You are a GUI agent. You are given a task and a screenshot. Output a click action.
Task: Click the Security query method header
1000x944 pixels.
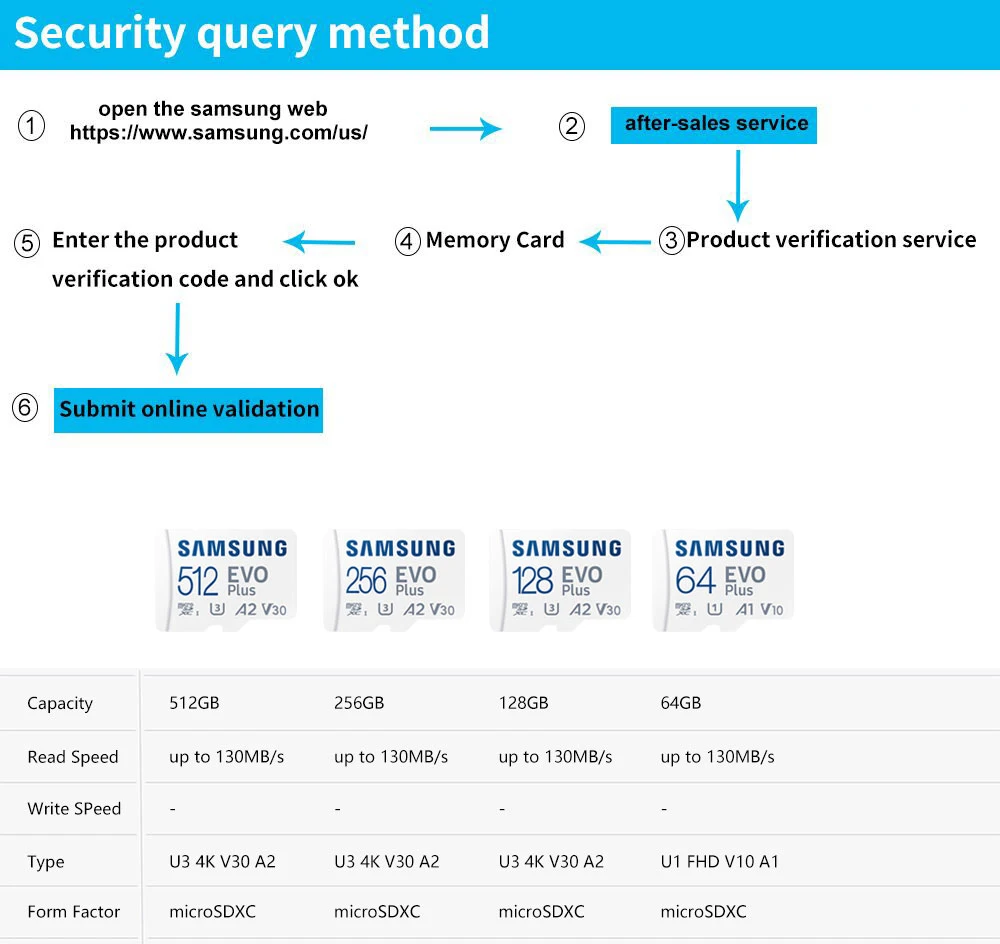252,33
